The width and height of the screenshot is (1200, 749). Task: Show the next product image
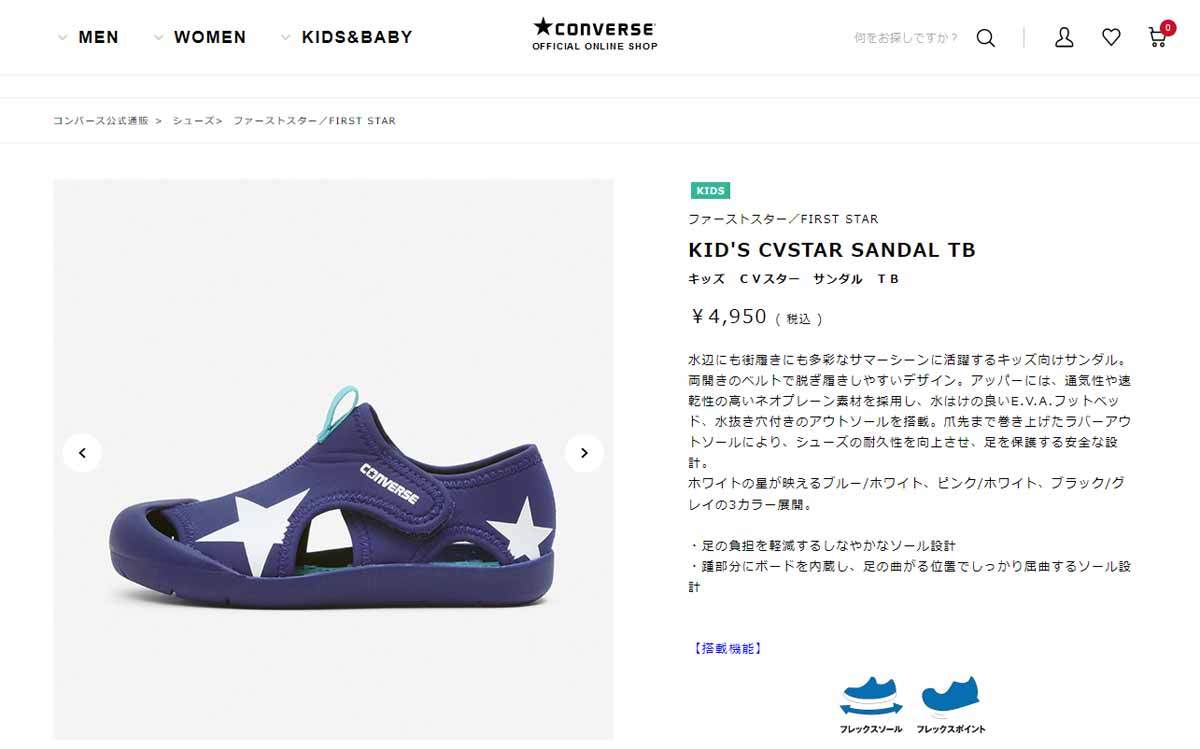coord(584,453)
